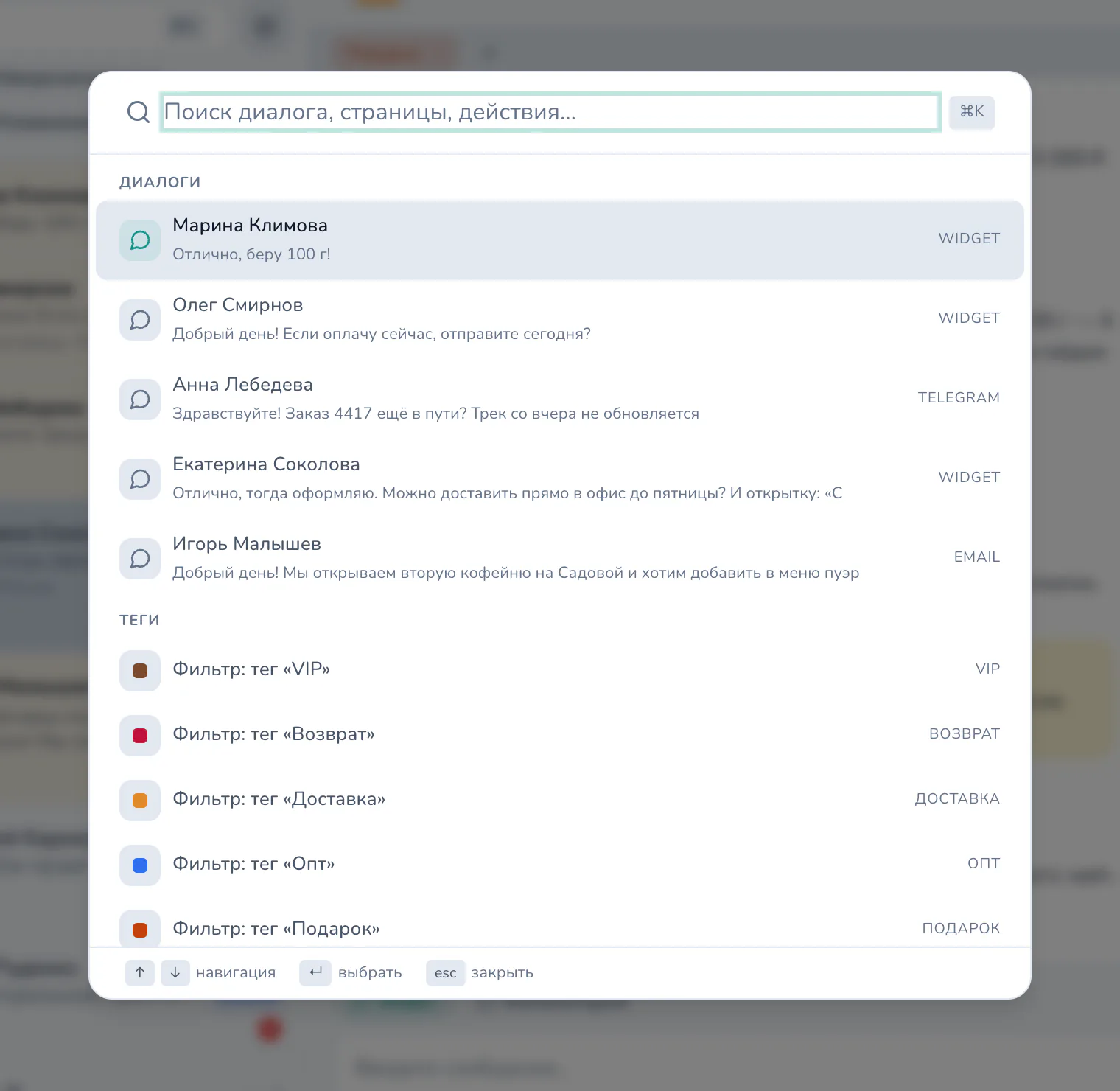Click the chat icon beside Олег Смирнов
The image size is (1120, 1091).
(140, 319)
